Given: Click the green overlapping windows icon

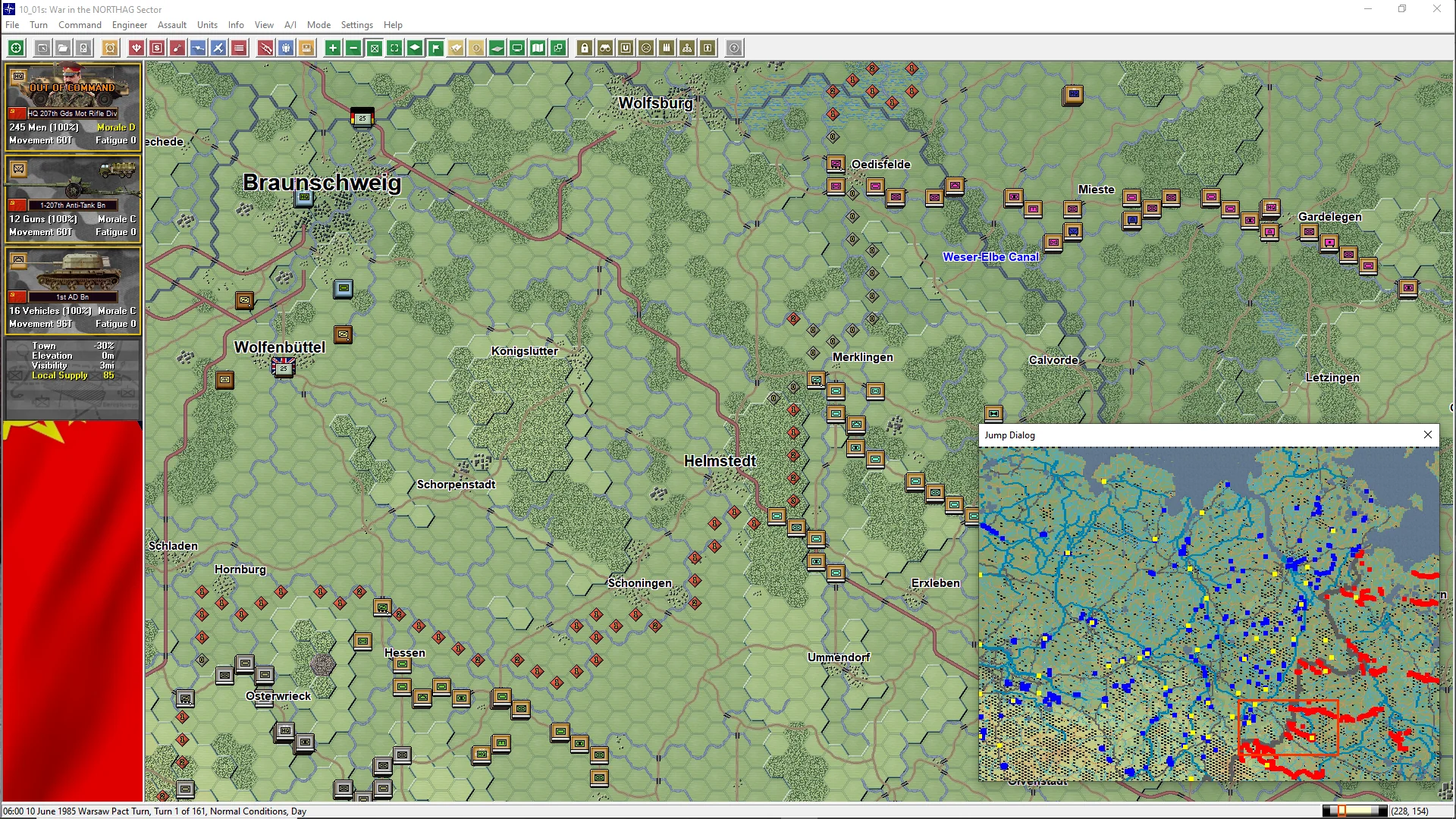Looking at the screenshot, I should coord(558,49).
